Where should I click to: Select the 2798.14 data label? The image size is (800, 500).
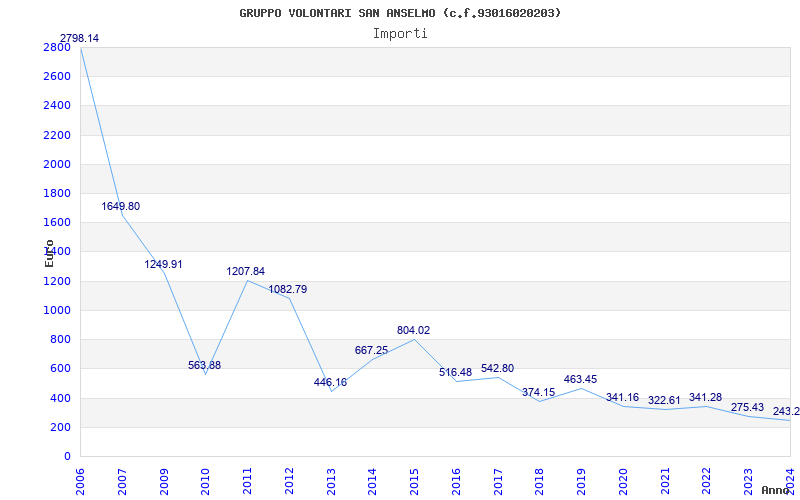80,38
